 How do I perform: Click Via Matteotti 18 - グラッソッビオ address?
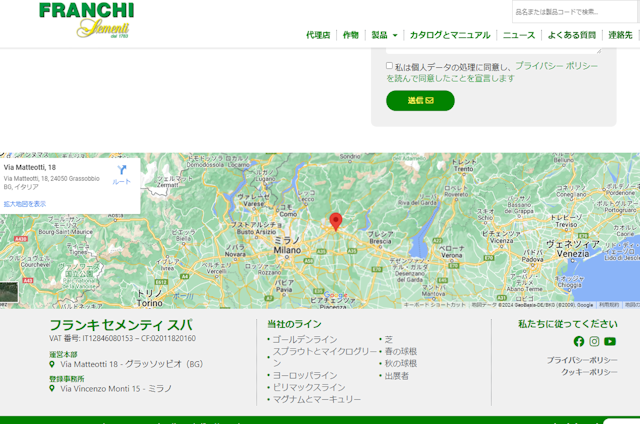pos(131,364)
